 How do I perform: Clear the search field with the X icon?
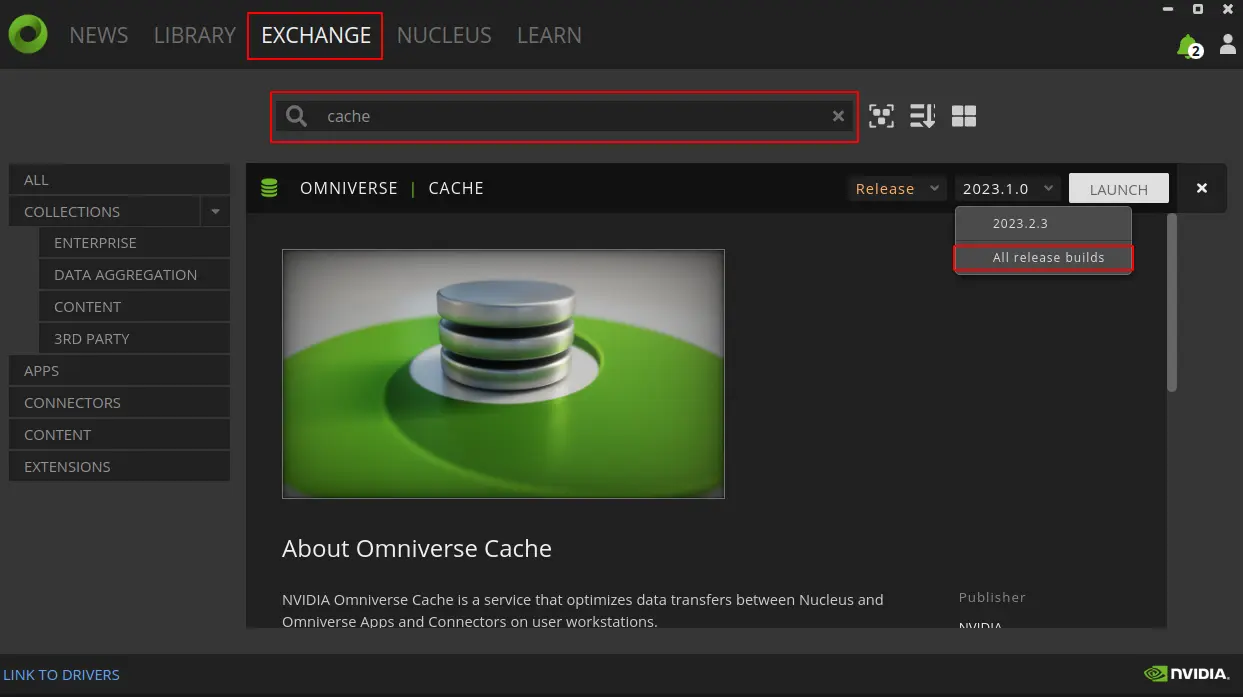tap(838, 116)
